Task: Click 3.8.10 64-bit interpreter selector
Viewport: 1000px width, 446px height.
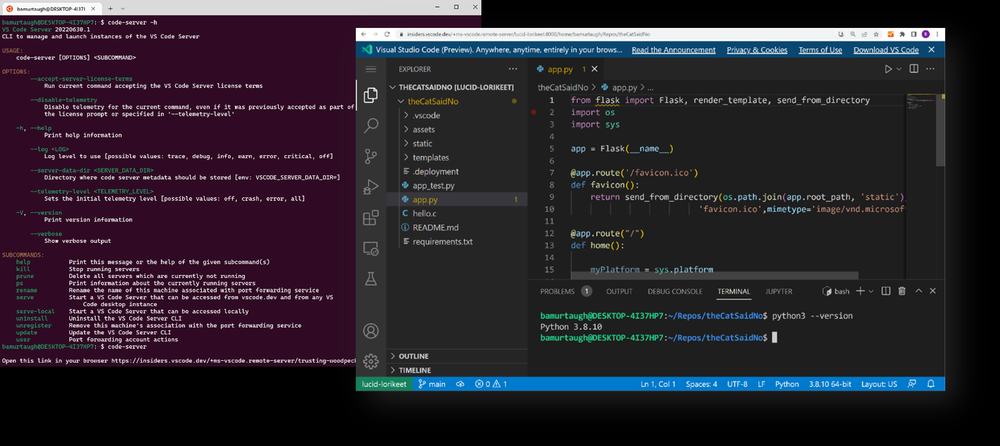Action: [x=830, y=384]
